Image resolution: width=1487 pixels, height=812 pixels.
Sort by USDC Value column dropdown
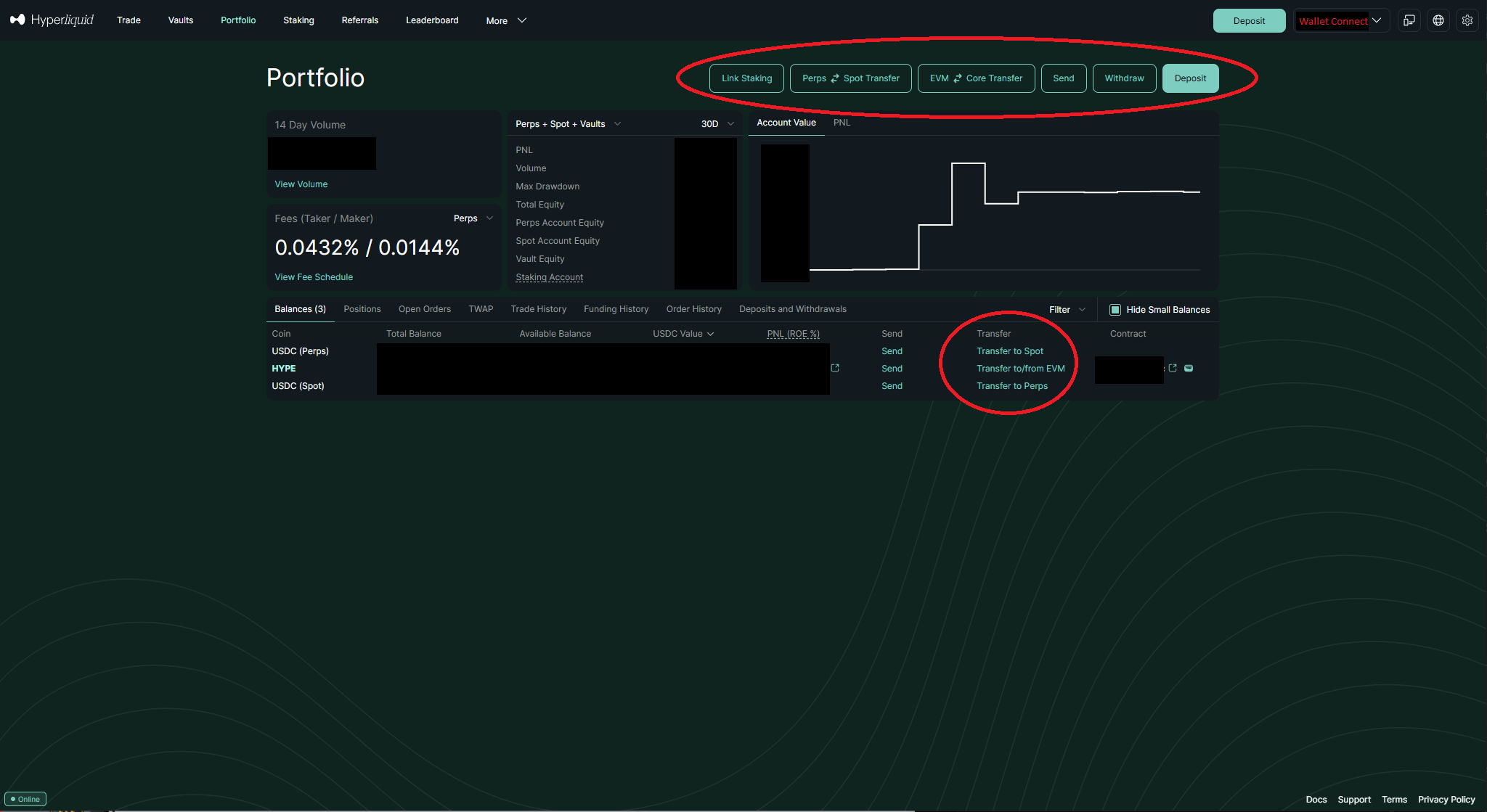pyautogui.click(x=683, y=334)
